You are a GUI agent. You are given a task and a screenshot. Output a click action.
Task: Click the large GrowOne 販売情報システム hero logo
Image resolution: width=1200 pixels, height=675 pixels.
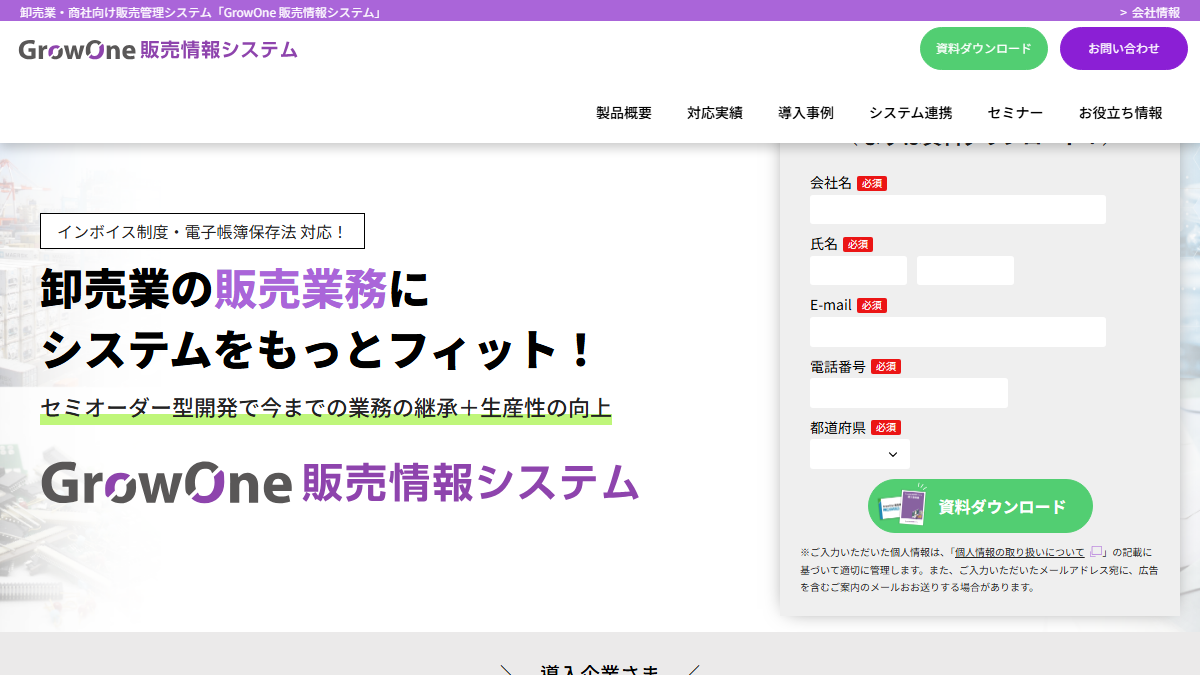click(x=340, y=483)
